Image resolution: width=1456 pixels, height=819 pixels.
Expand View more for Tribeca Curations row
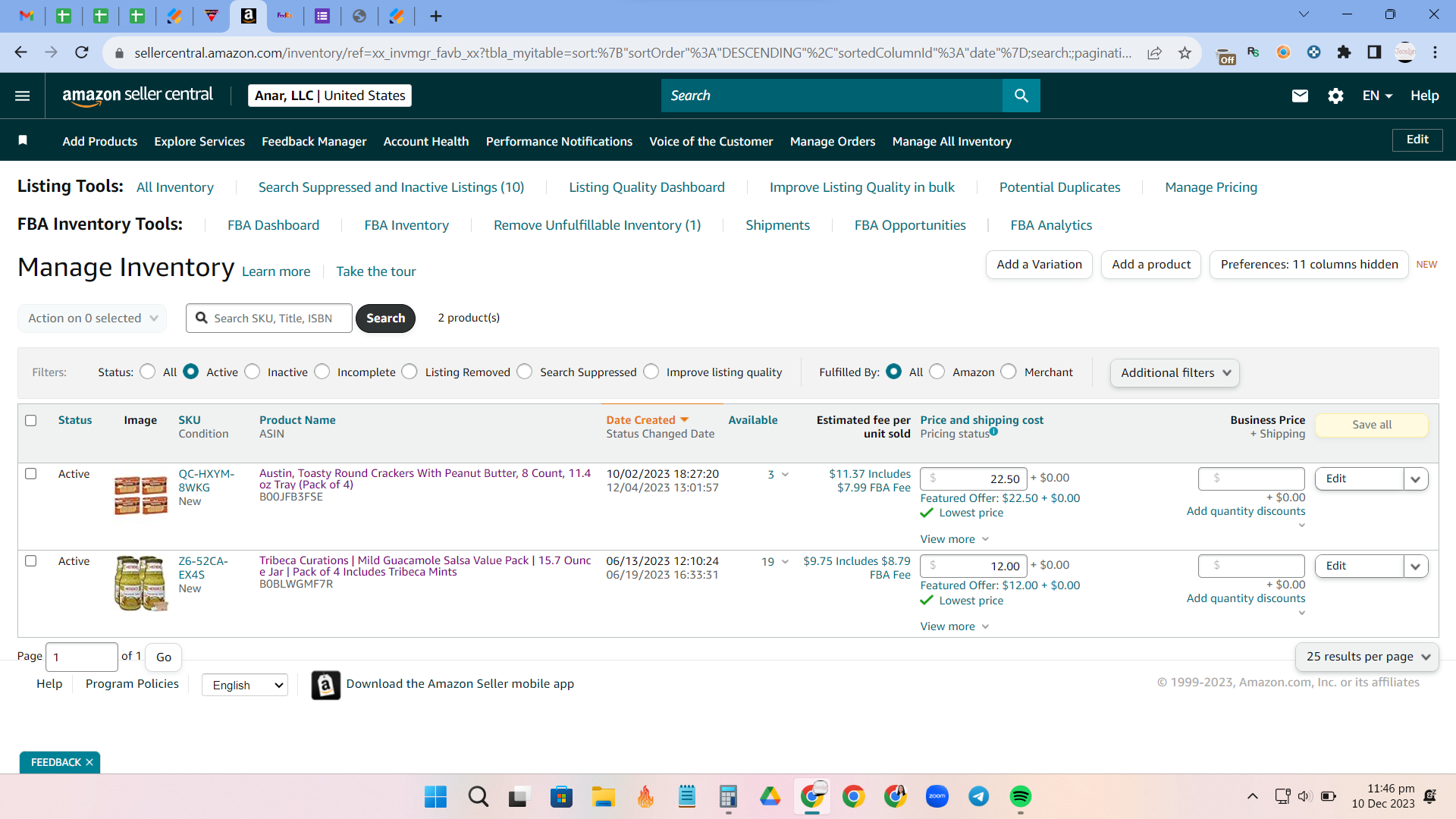(x=955, y=626)
